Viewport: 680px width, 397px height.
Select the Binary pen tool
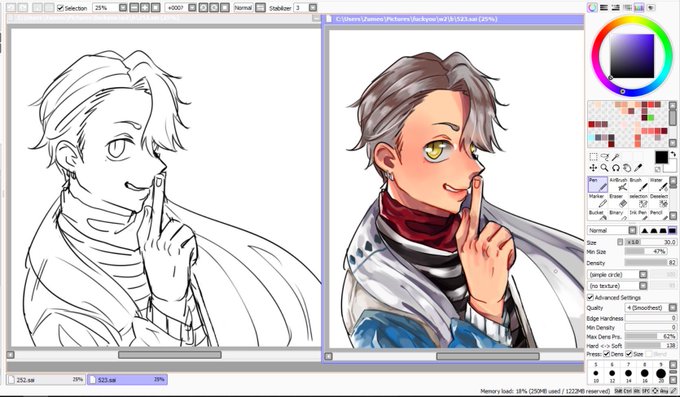point(618,215)
